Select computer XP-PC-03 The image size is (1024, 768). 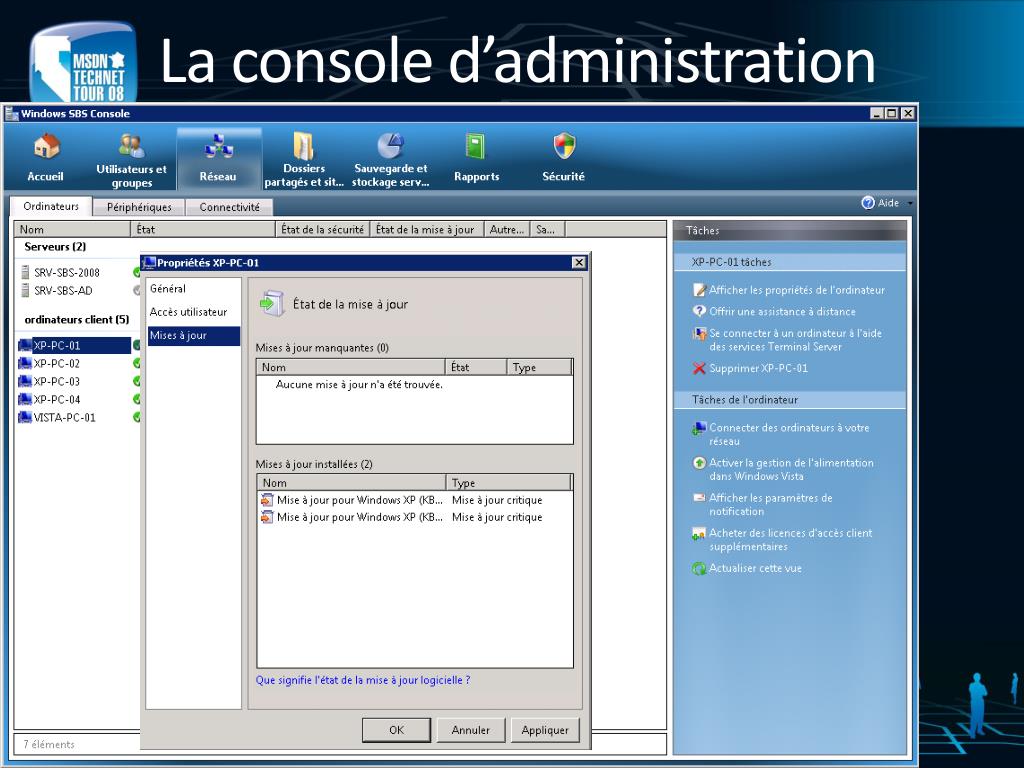[x=57, y=381]
